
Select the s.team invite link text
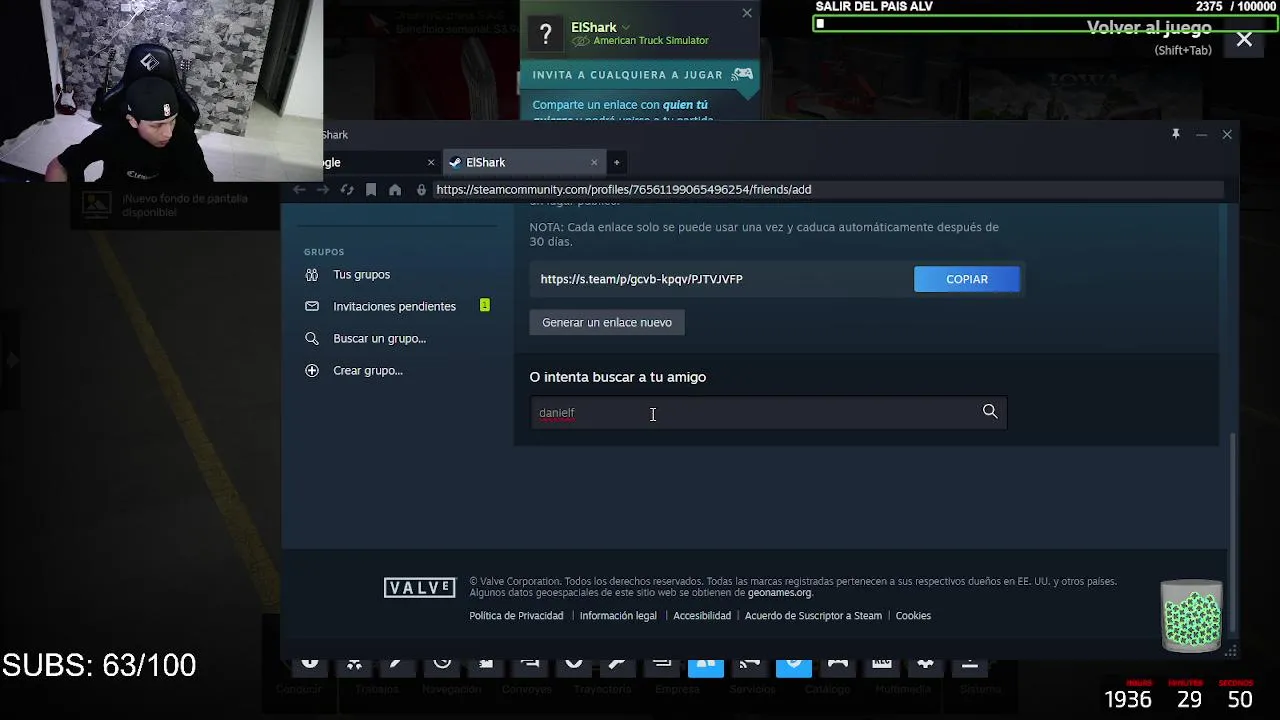click(x=641, y=279)
